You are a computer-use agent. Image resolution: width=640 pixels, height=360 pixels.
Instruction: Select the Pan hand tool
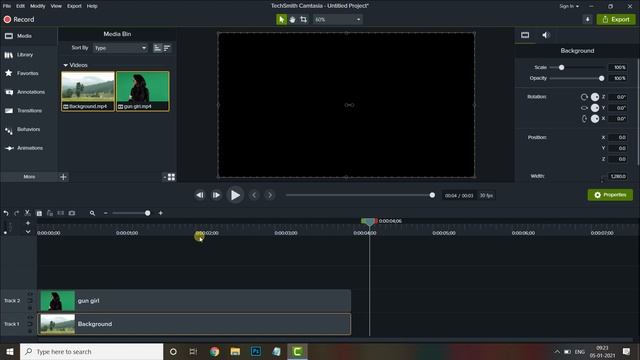pos(292,19)
